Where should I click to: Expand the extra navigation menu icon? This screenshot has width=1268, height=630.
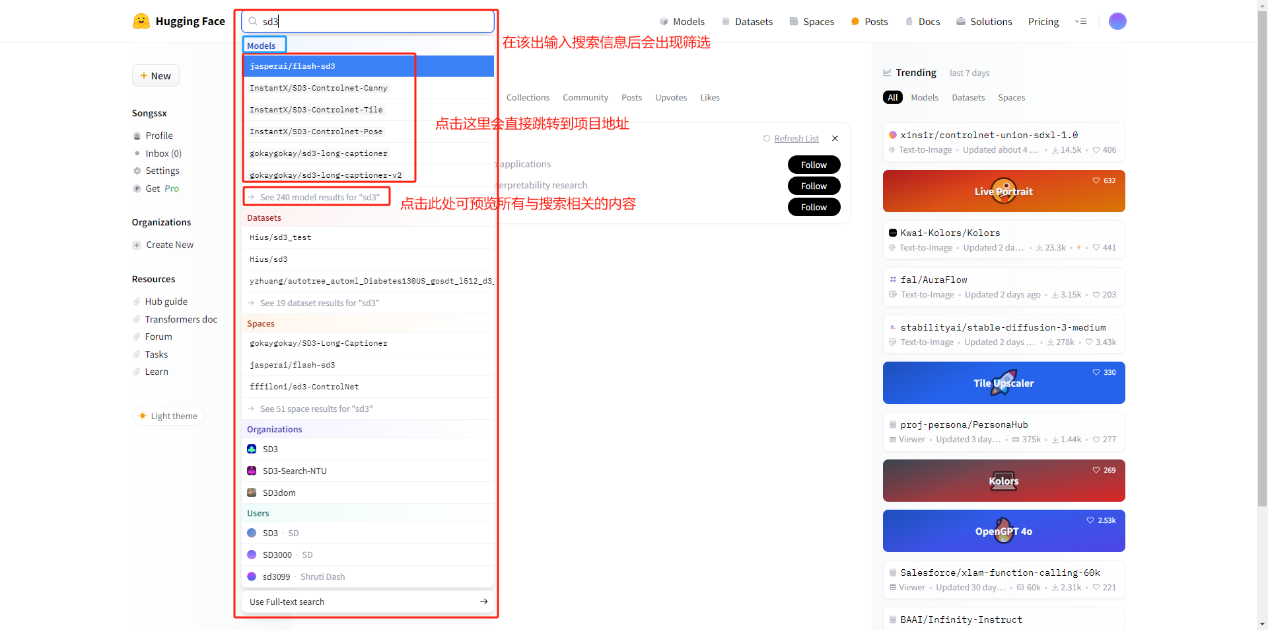coord(1080,21)
